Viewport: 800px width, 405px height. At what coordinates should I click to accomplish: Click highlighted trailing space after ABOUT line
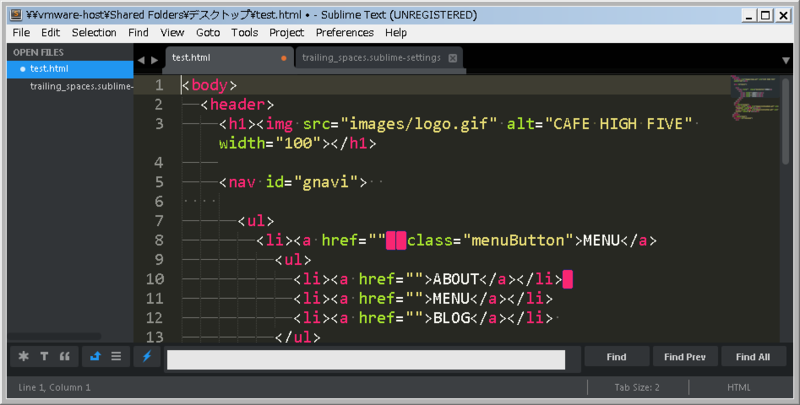coord(567,280)
